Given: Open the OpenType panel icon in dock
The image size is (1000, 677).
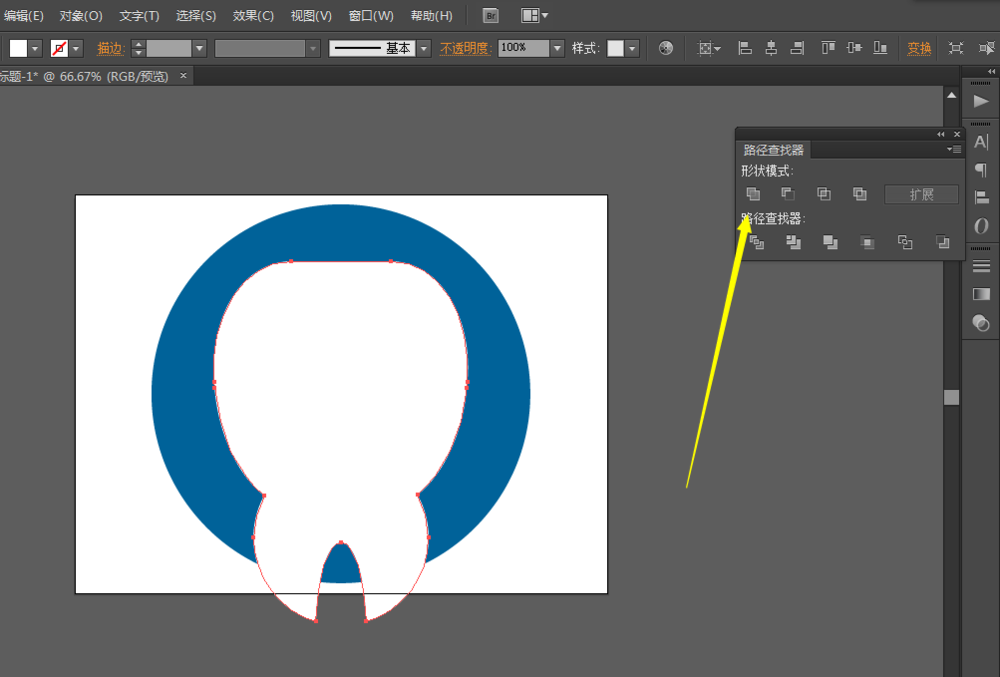Looking at the screenshot, I should tap(981, 226).
